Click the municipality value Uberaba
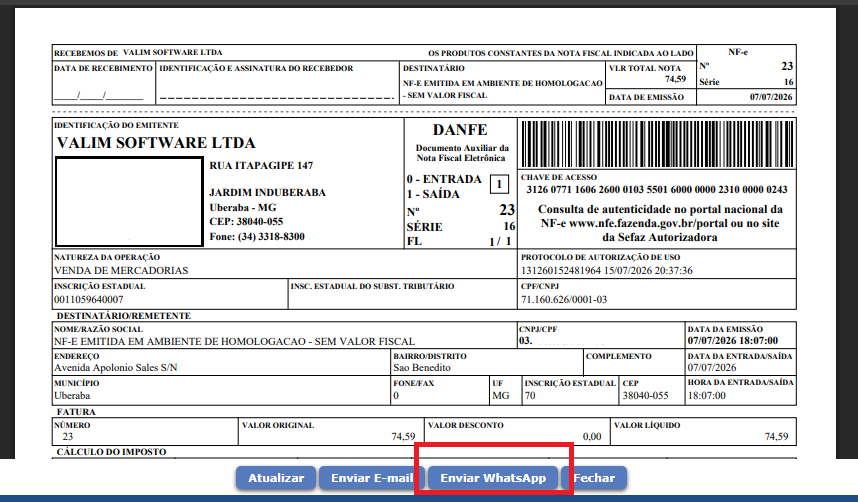Image resolution: width=858 pixels, height=502 pixels. pos(72,395)
